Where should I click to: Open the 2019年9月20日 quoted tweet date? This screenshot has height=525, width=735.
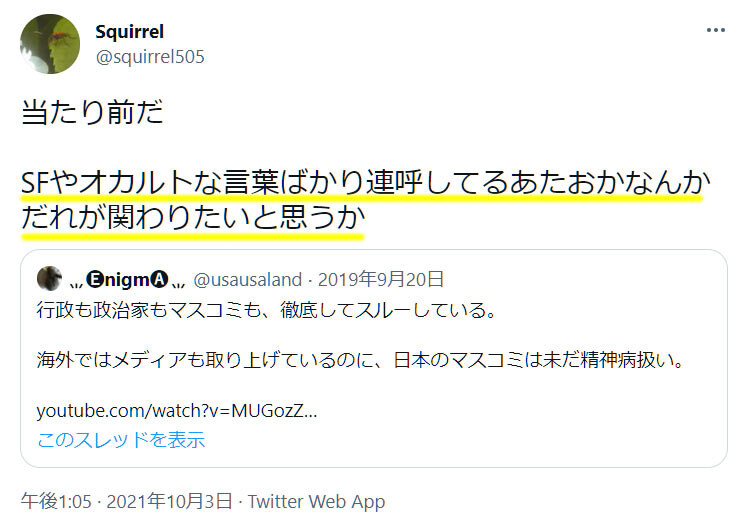381,279
